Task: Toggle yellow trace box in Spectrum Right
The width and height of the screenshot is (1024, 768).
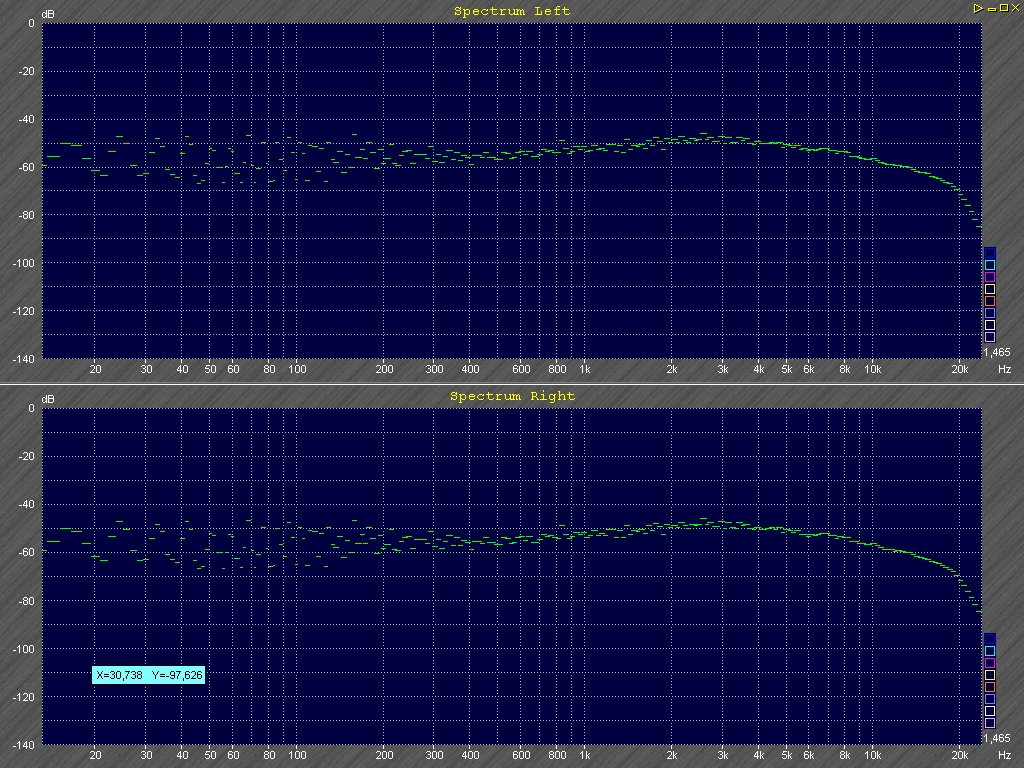Action: pyautogui.click(x=990, y=675)
